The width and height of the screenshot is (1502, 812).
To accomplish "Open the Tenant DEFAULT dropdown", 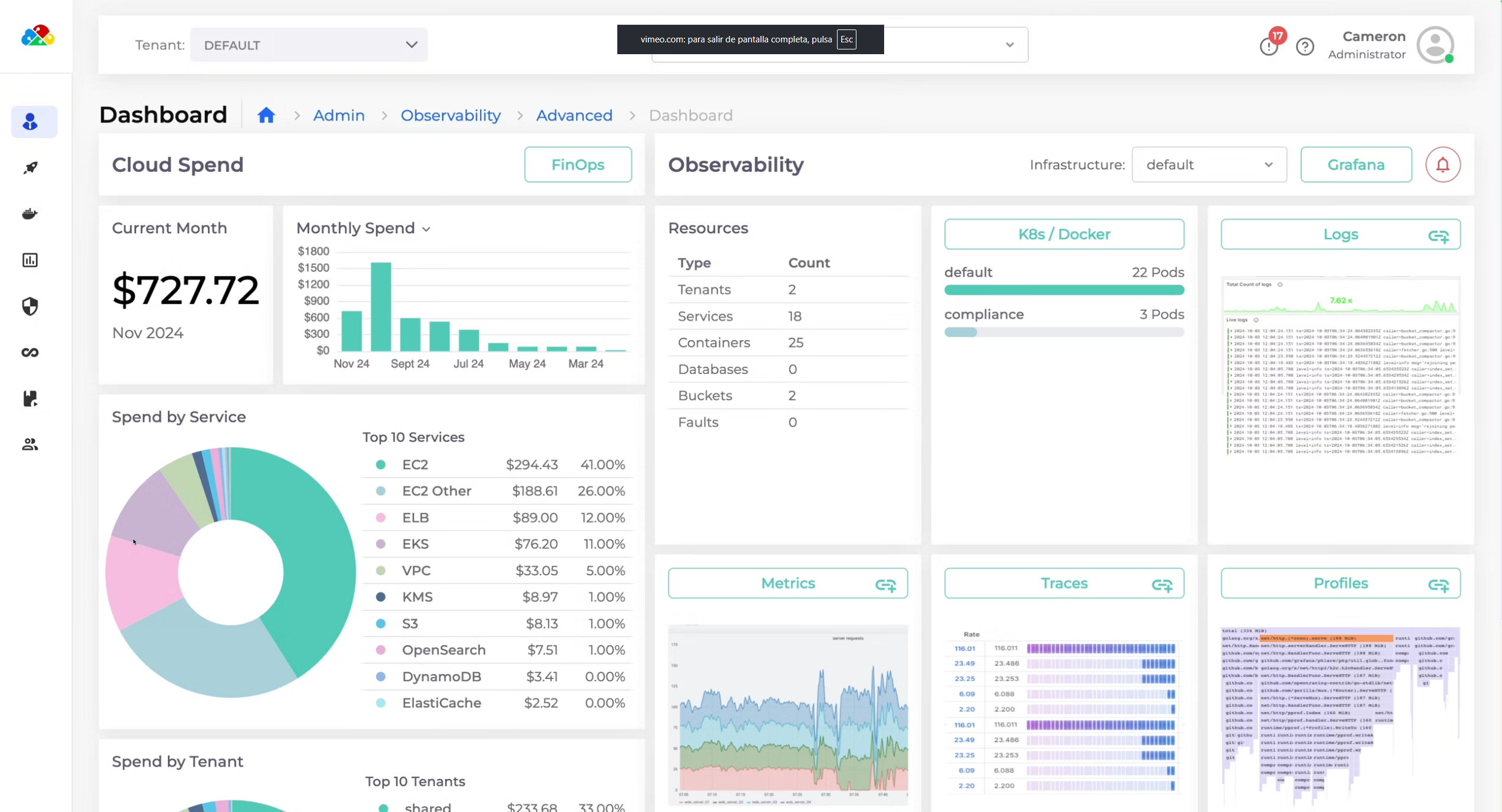I will pos(309,44).
